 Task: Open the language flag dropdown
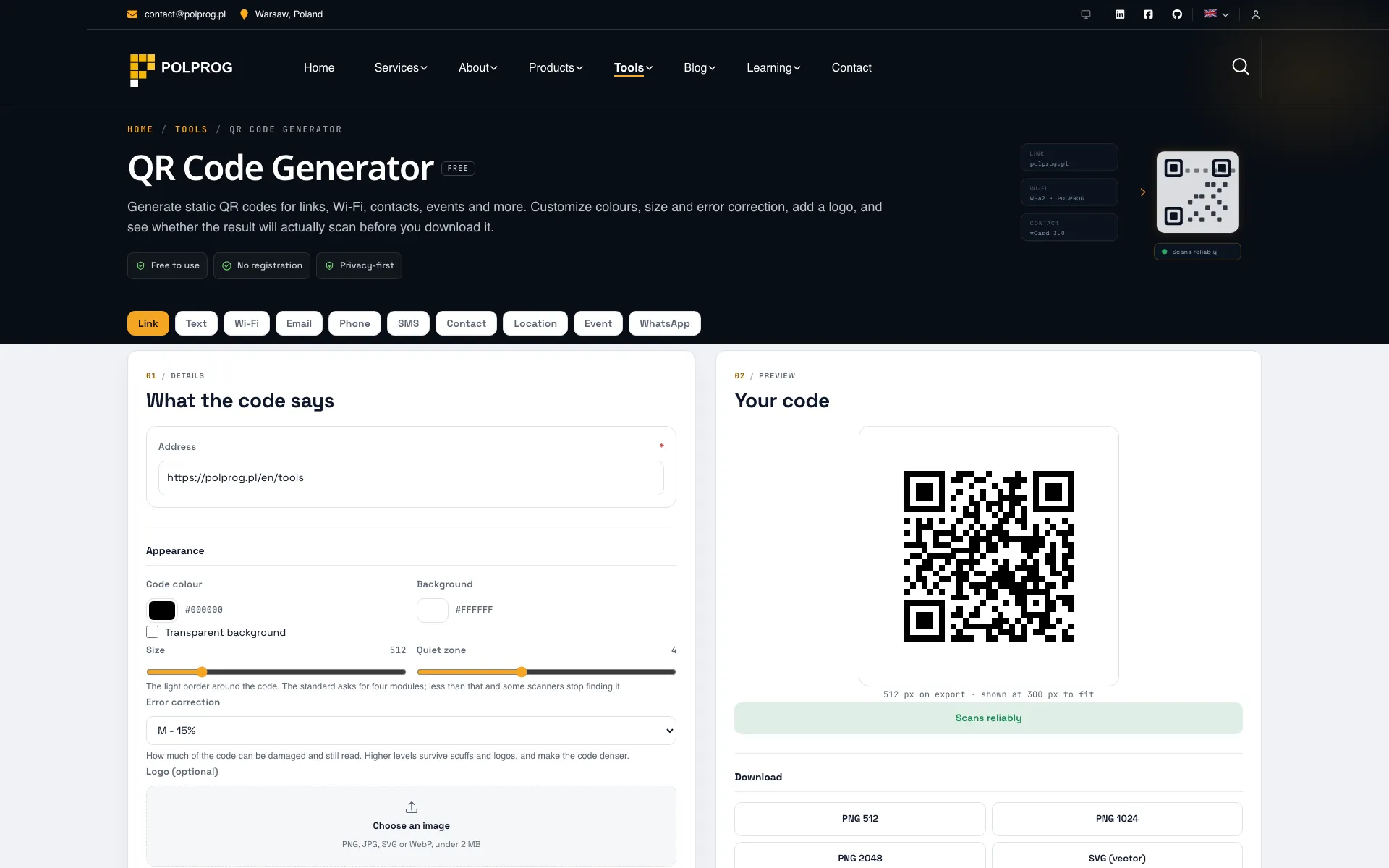[x=1216, y=14]
